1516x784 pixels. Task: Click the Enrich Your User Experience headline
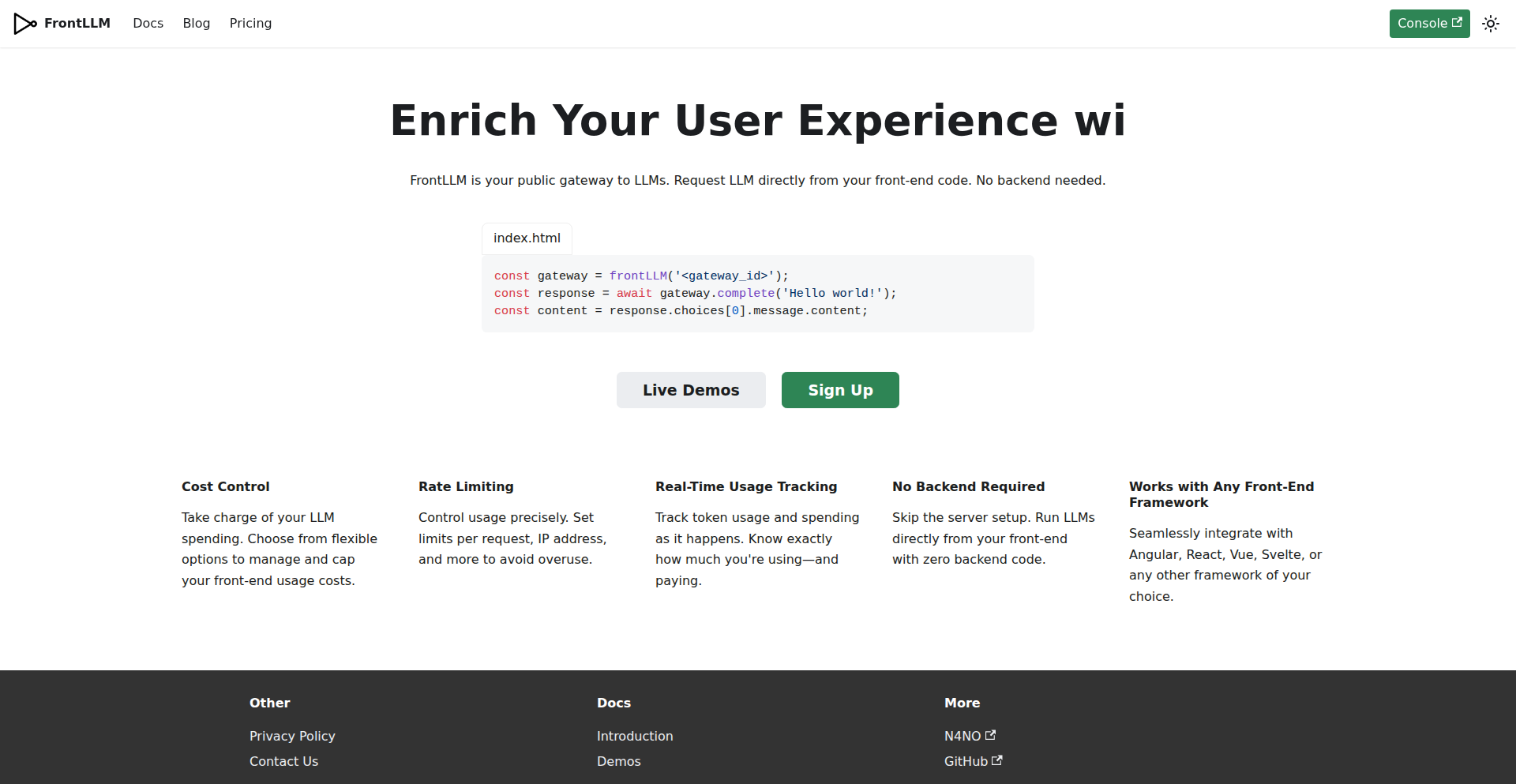(758, 120)
